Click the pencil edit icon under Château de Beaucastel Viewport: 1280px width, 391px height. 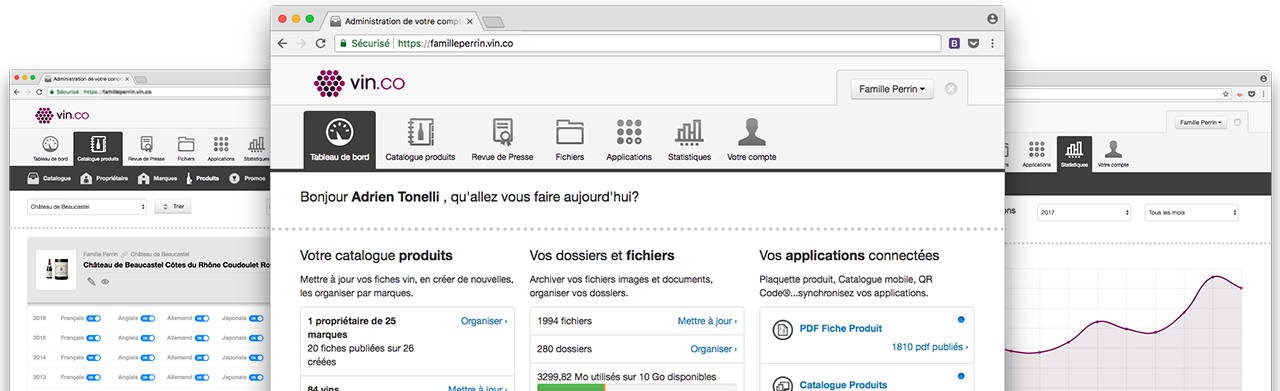click(91, 281)
